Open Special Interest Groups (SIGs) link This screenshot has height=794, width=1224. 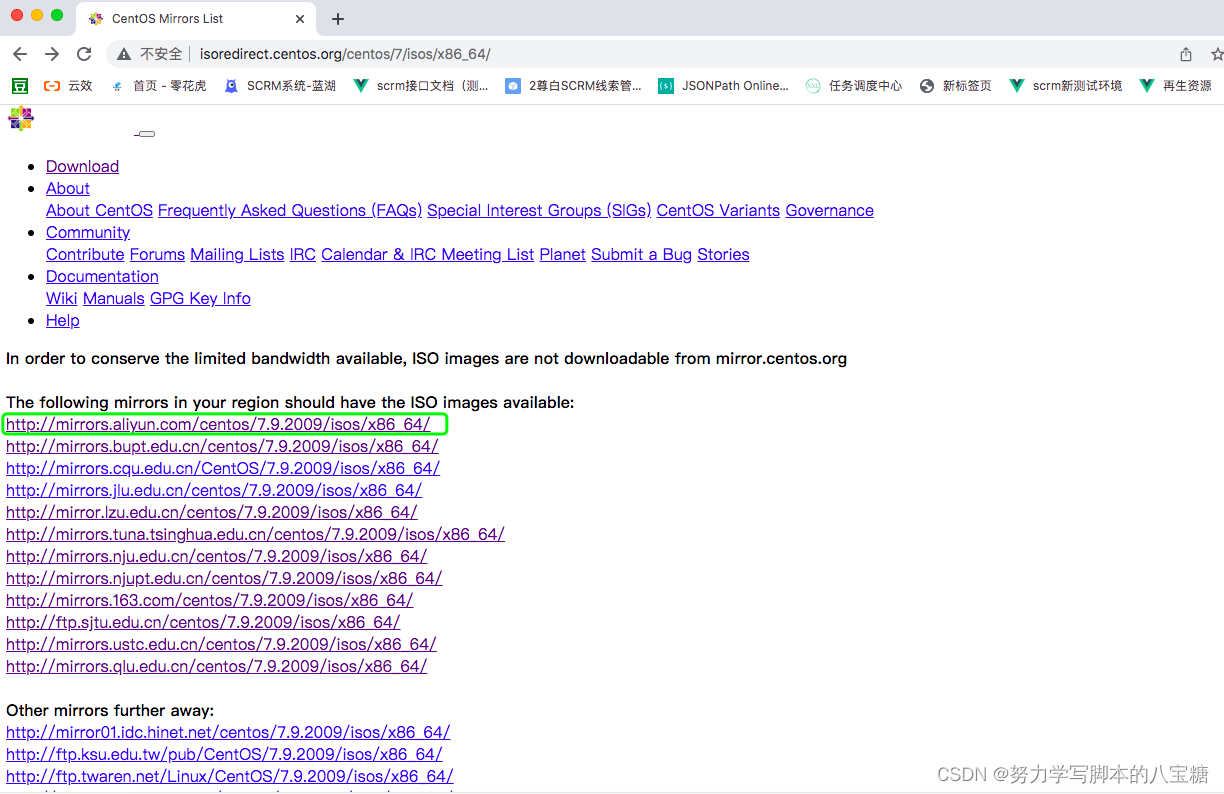539,211
